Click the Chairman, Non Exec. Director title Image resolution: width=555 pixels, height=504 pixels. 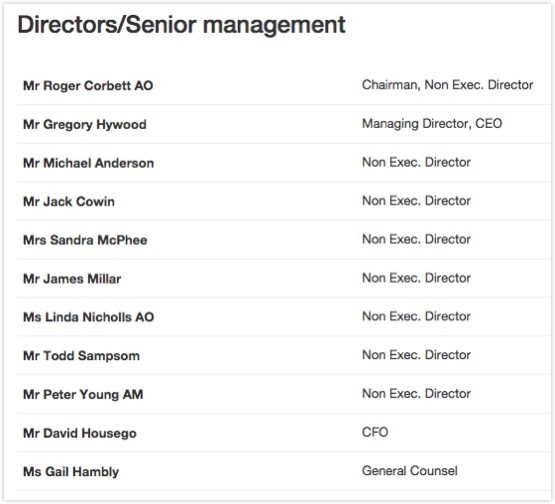447,85
